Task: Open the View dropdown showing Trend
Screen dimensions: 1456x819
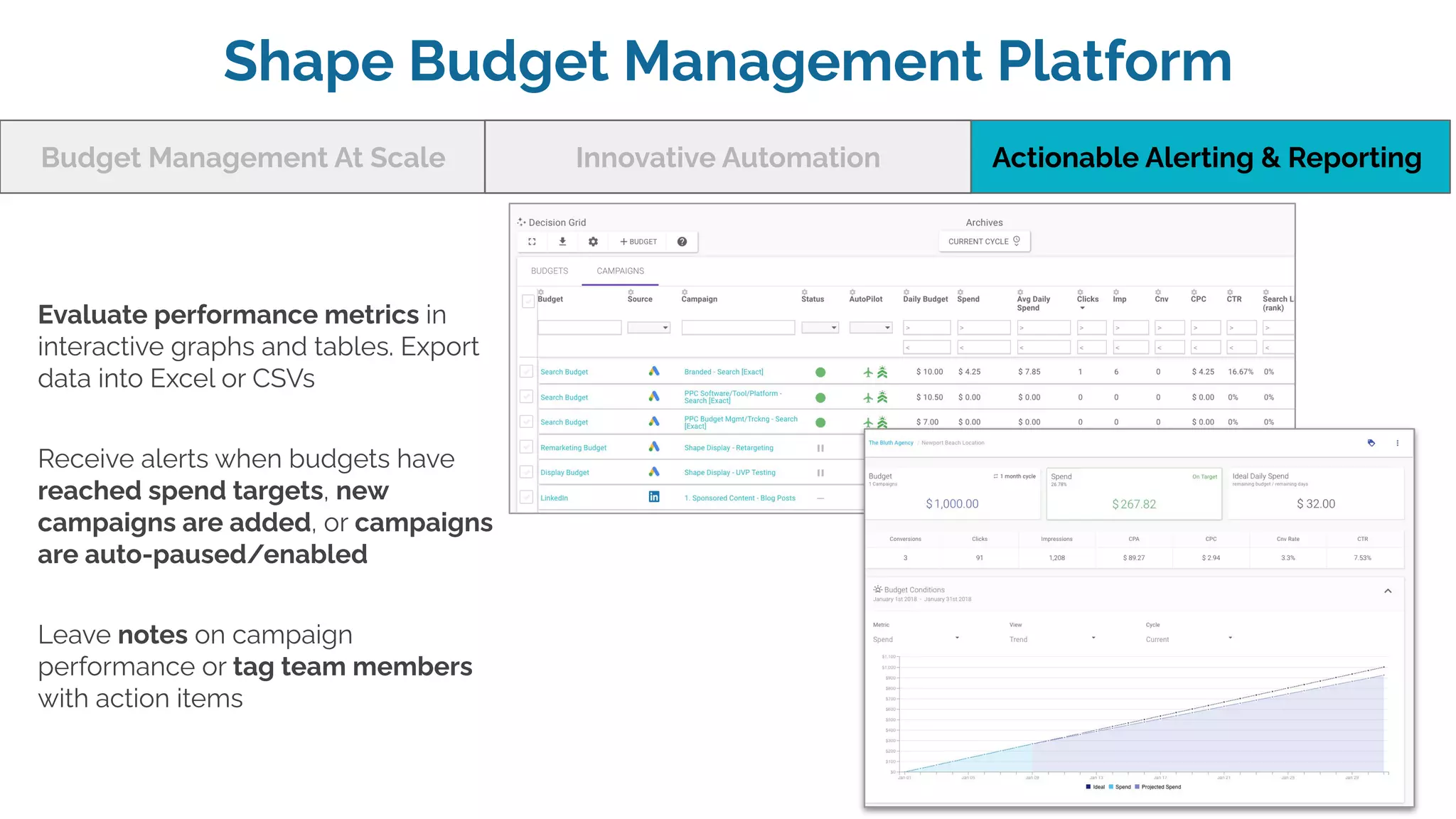Action: 1053,639
